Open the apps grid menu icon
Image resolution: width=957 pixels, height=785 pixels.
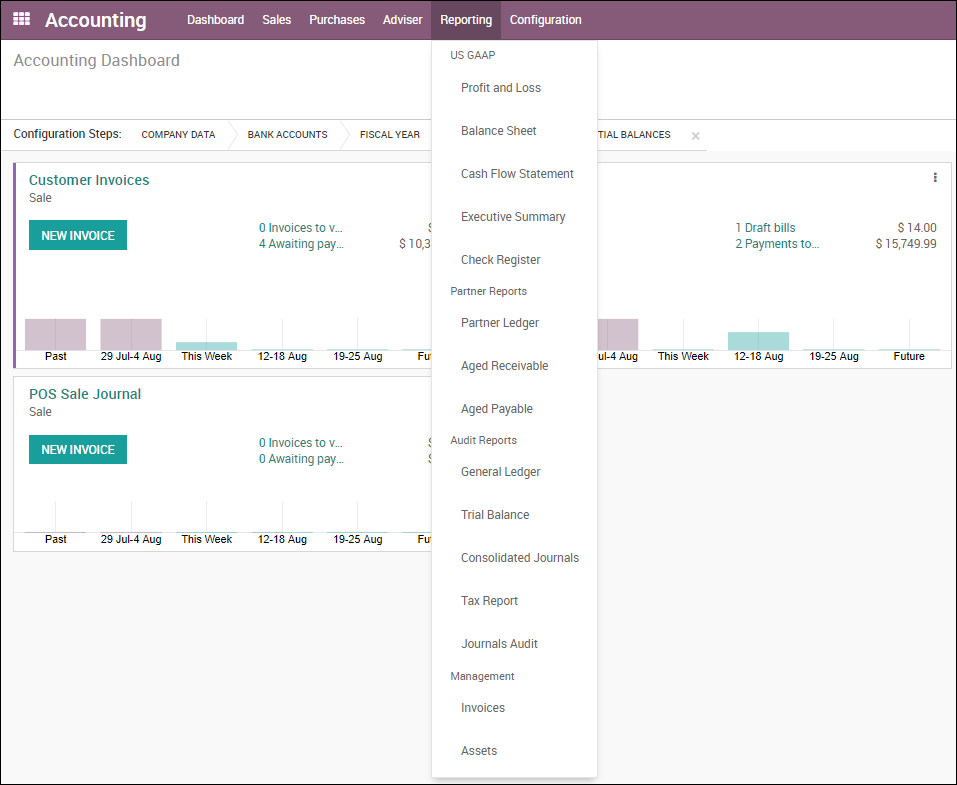click(21, 19)
